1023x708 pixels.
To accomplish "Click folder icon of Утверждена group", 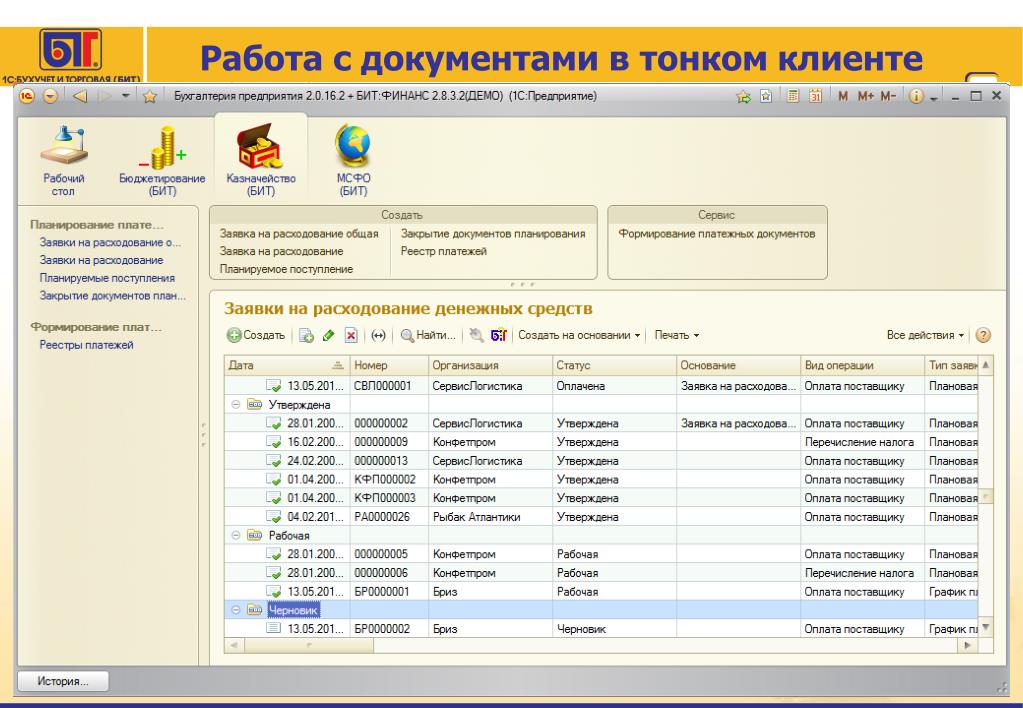I will (x=254, y=405).
